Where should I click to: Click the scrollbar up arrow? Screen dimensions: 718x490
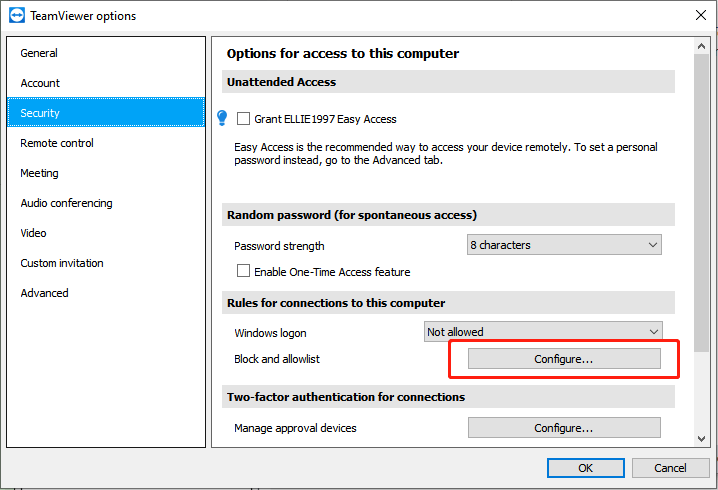701,46
